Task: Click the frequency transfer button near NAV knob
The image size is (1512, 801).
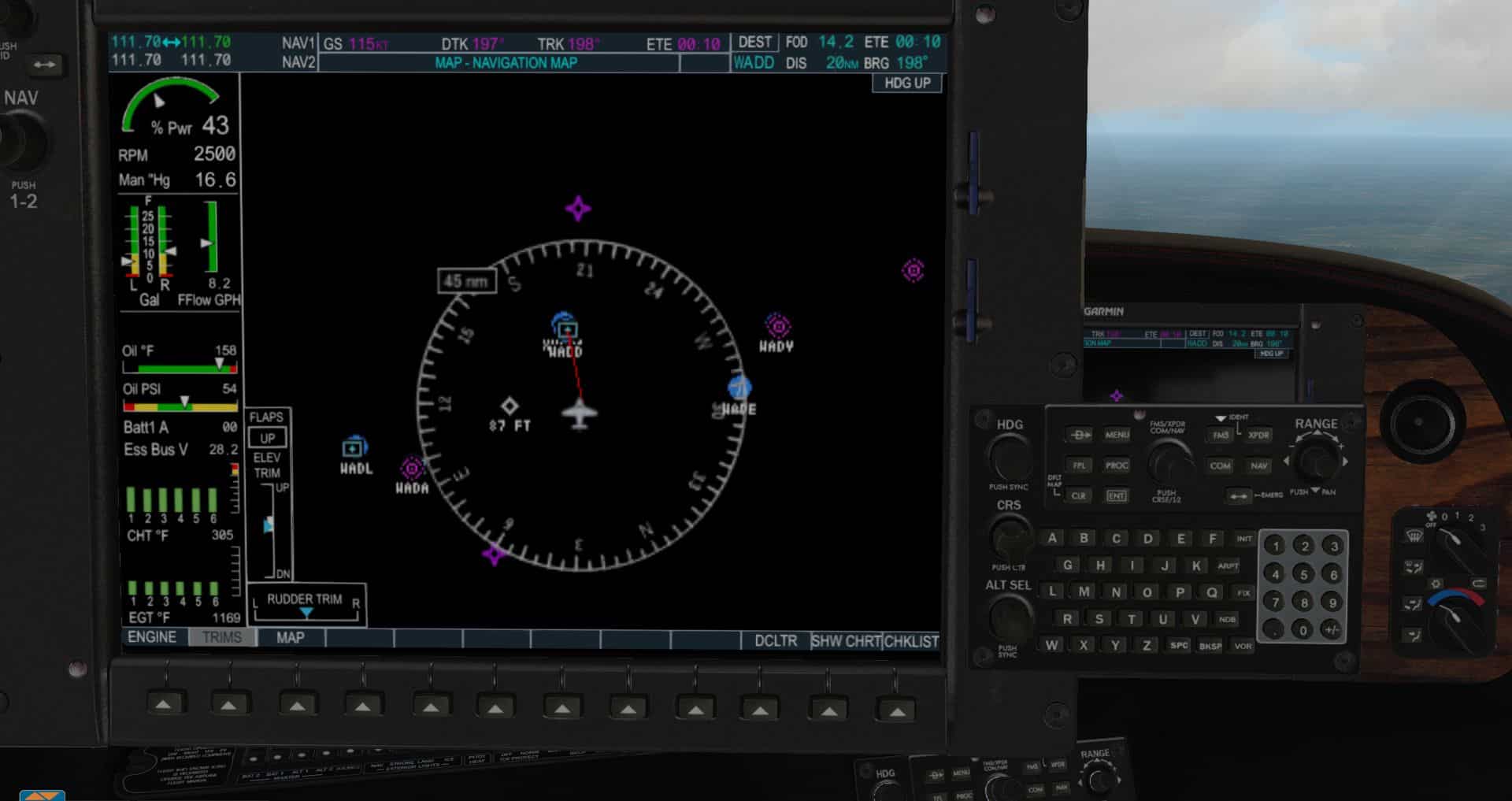Action: [44, 65]
